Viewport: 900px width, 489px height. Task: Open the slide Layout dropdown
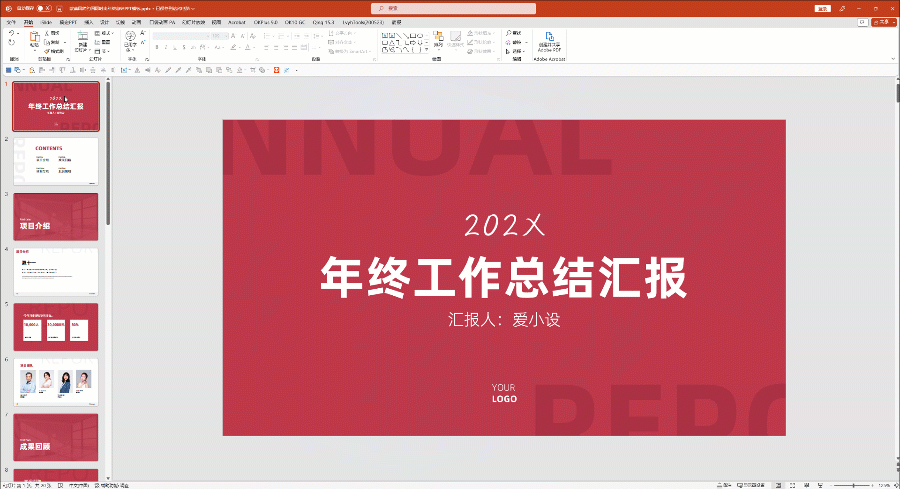pyautogui.click(x=104, y=33)
